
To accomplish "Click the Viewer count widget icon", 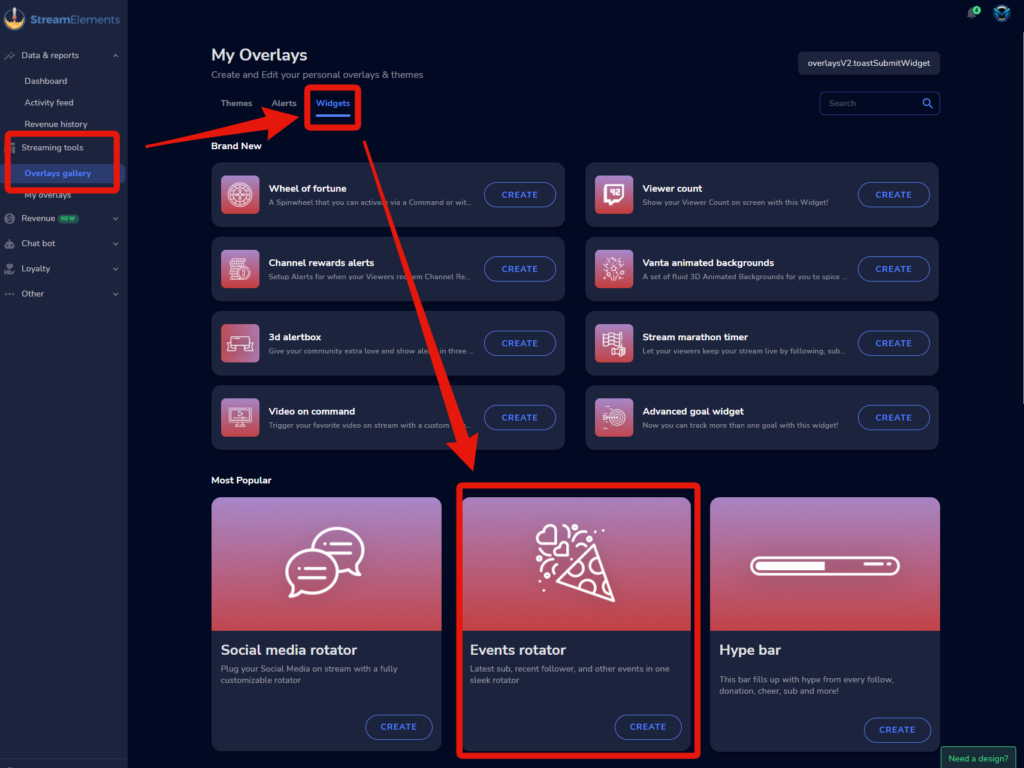I will (613, 195).
